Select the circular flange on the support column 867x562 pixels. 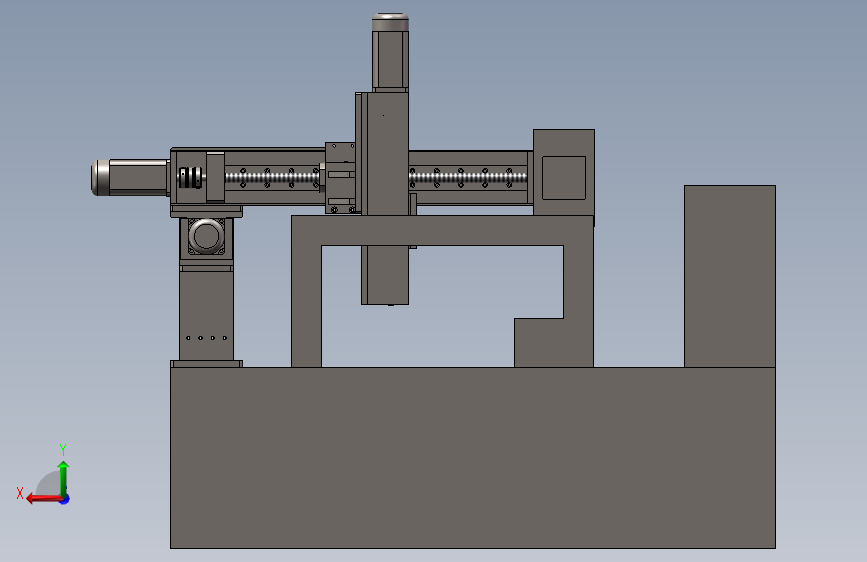pos(206,236)
